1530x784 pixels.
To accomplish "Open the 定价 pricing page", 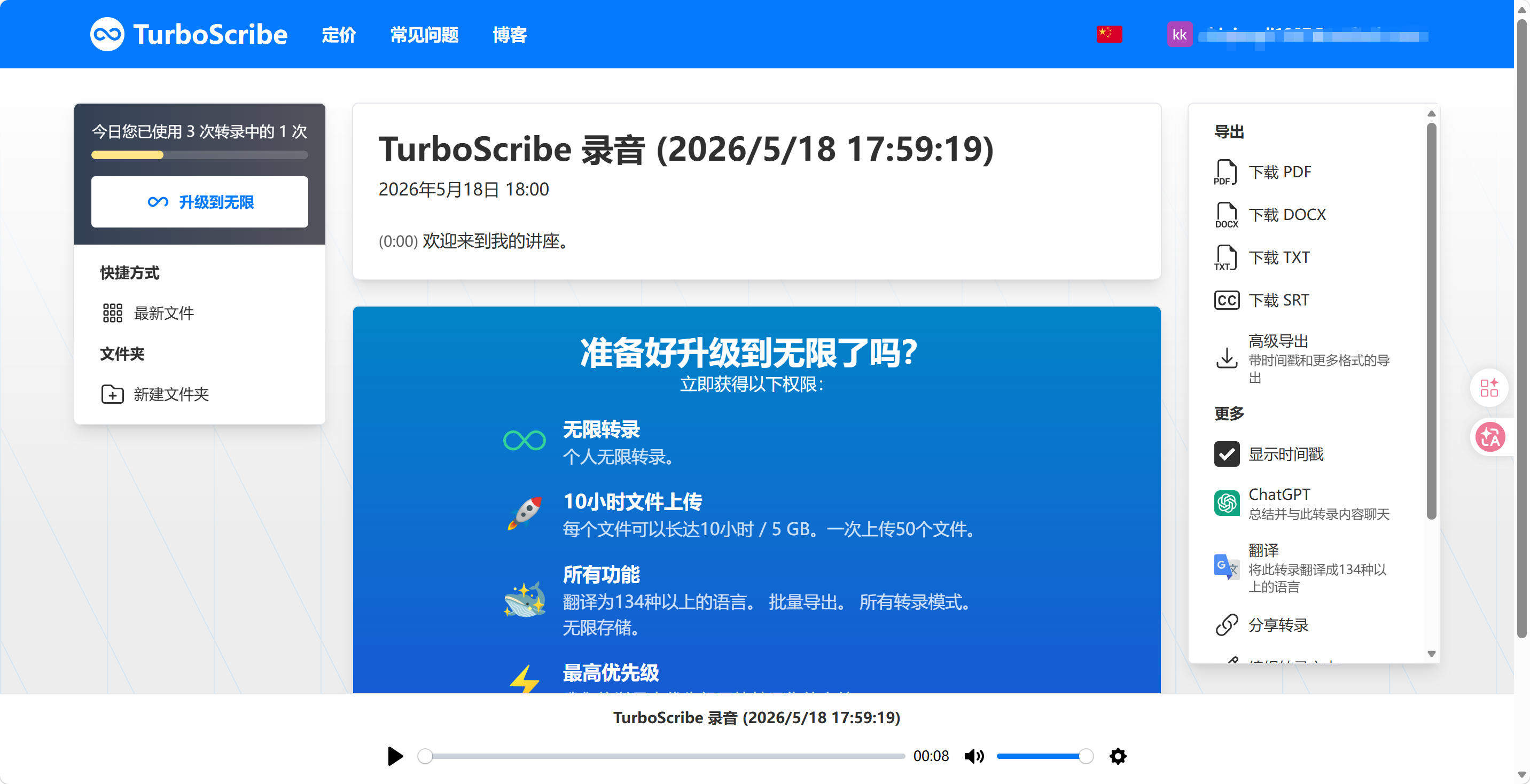I will point(339,35).
